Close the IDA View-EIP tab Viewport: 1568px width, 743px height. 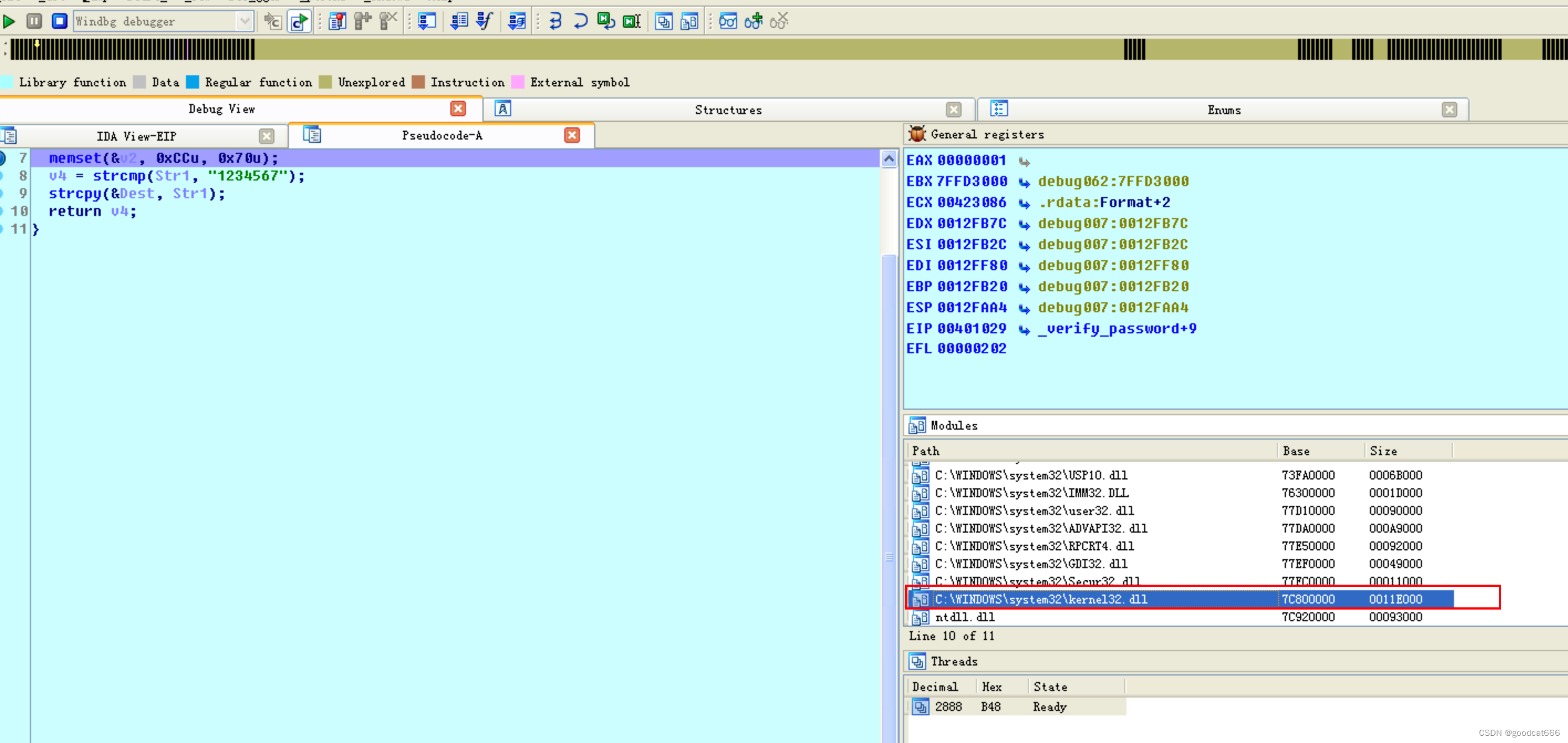click(267, 136)
